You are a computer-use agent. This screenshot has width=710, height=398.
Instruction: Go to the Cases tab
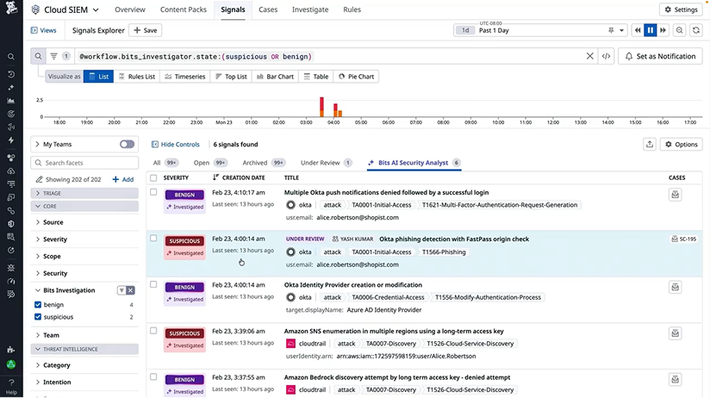[268, 10]
